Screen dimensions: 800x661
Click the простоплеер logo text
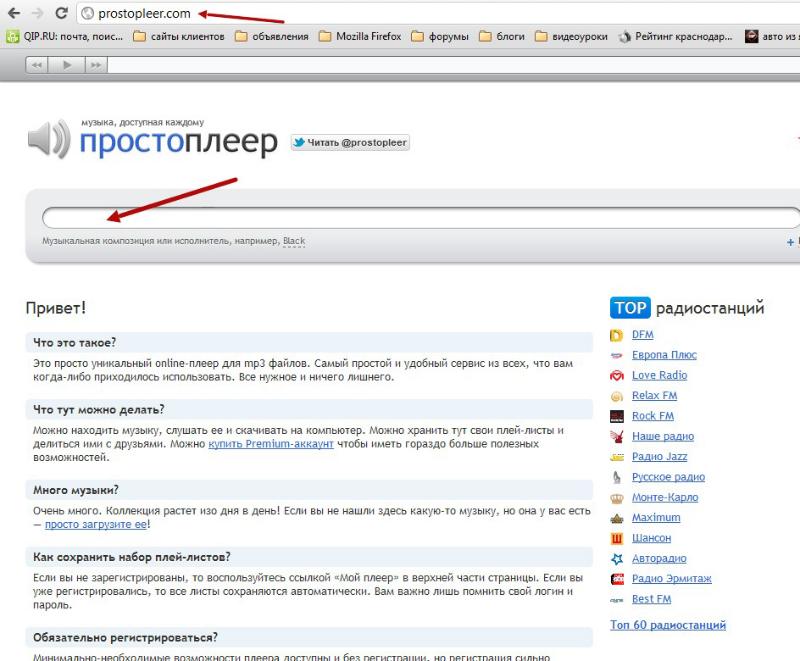pyautogui.click(x=179, y=142)
